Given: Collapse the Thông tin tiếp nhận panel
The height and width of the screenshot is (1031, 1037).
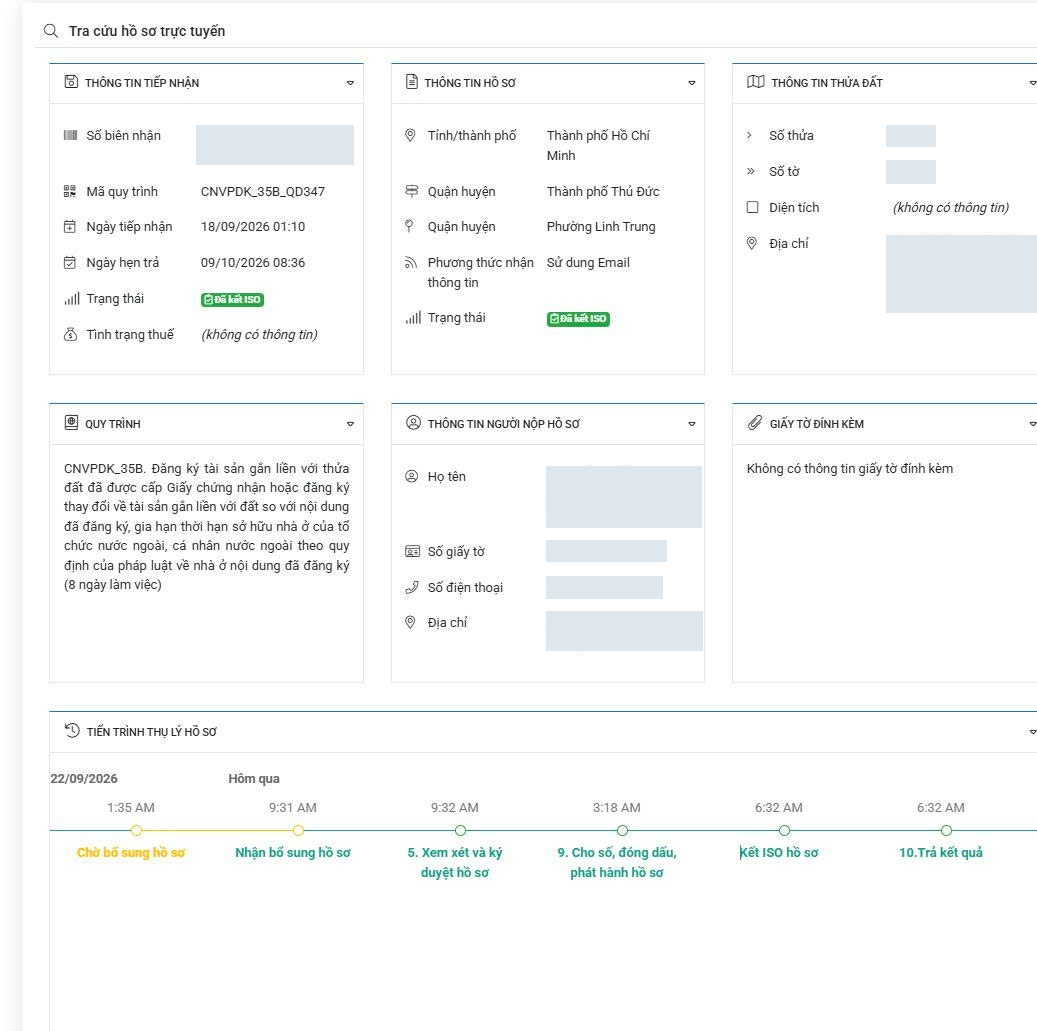Looking at the screenshot, I should click(x=351, y=83).
